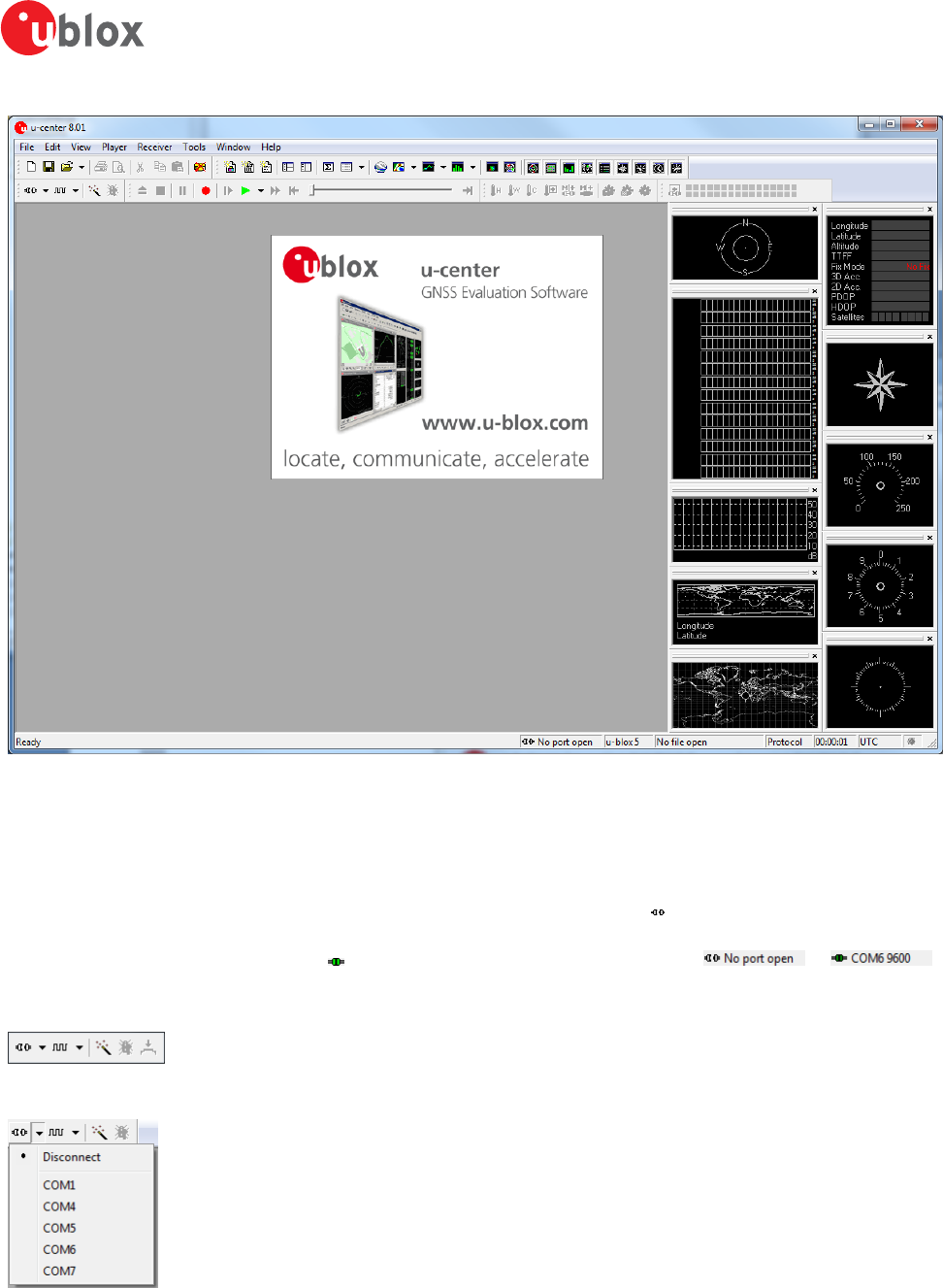This screenshot has width=943, height=1288.
Task: Click the player stop square icon
Action: click(x=160, y=190)
